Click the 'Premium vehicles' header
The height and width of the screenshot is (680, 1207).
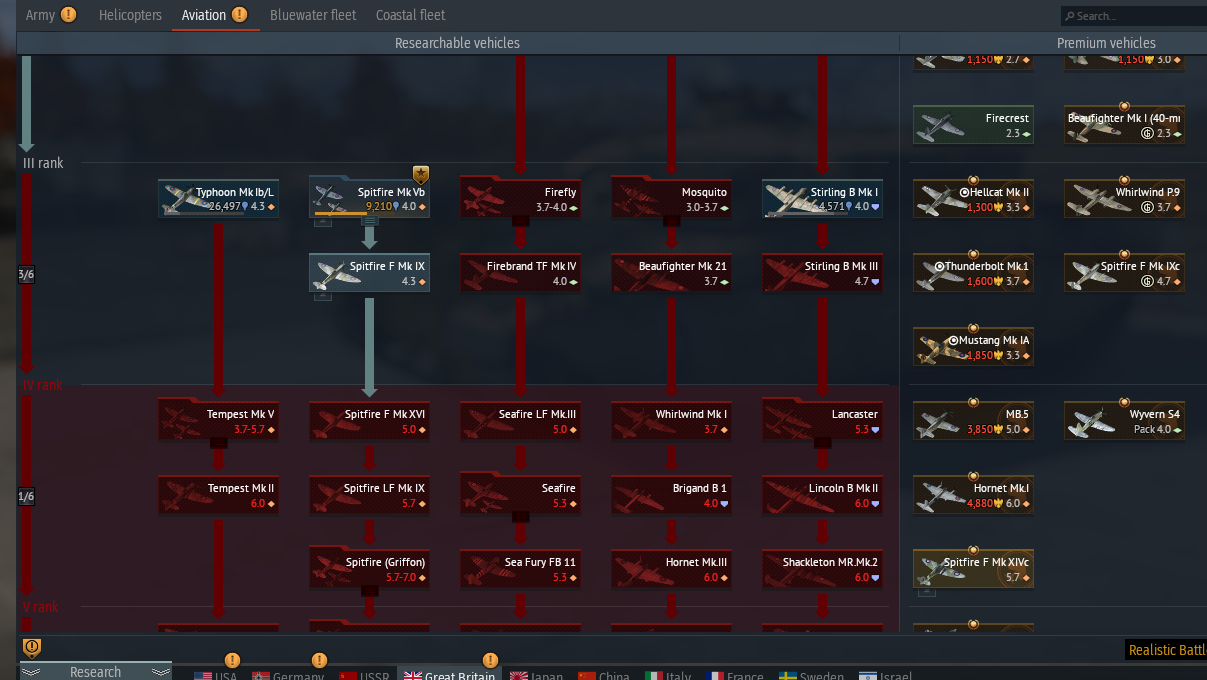point(1106,43)
